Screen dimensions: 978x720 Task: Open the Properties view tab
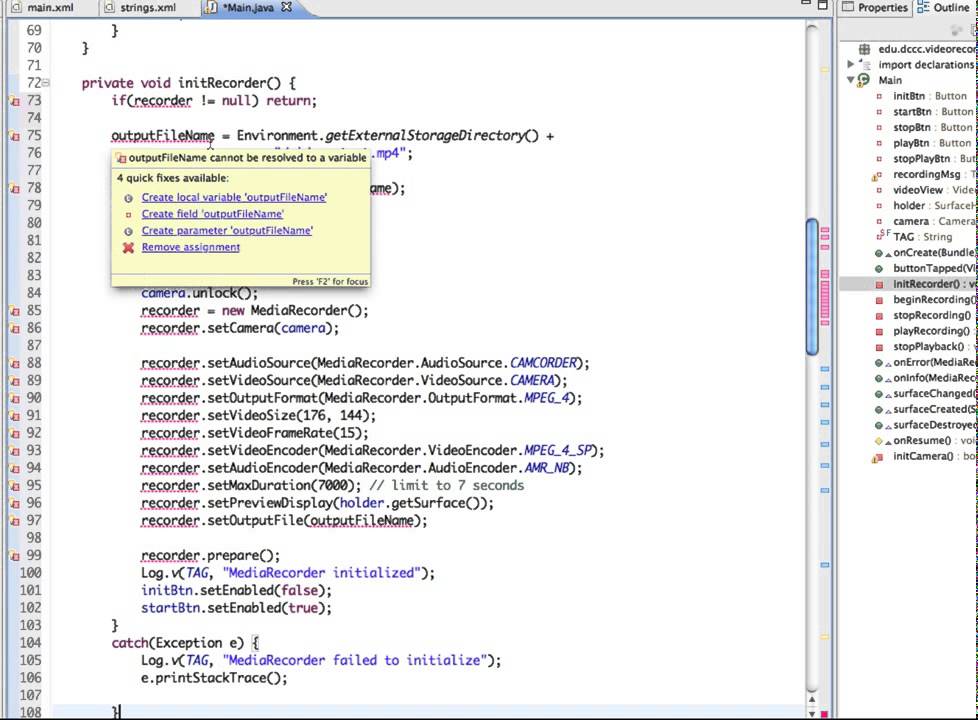(x=875, y=7)
